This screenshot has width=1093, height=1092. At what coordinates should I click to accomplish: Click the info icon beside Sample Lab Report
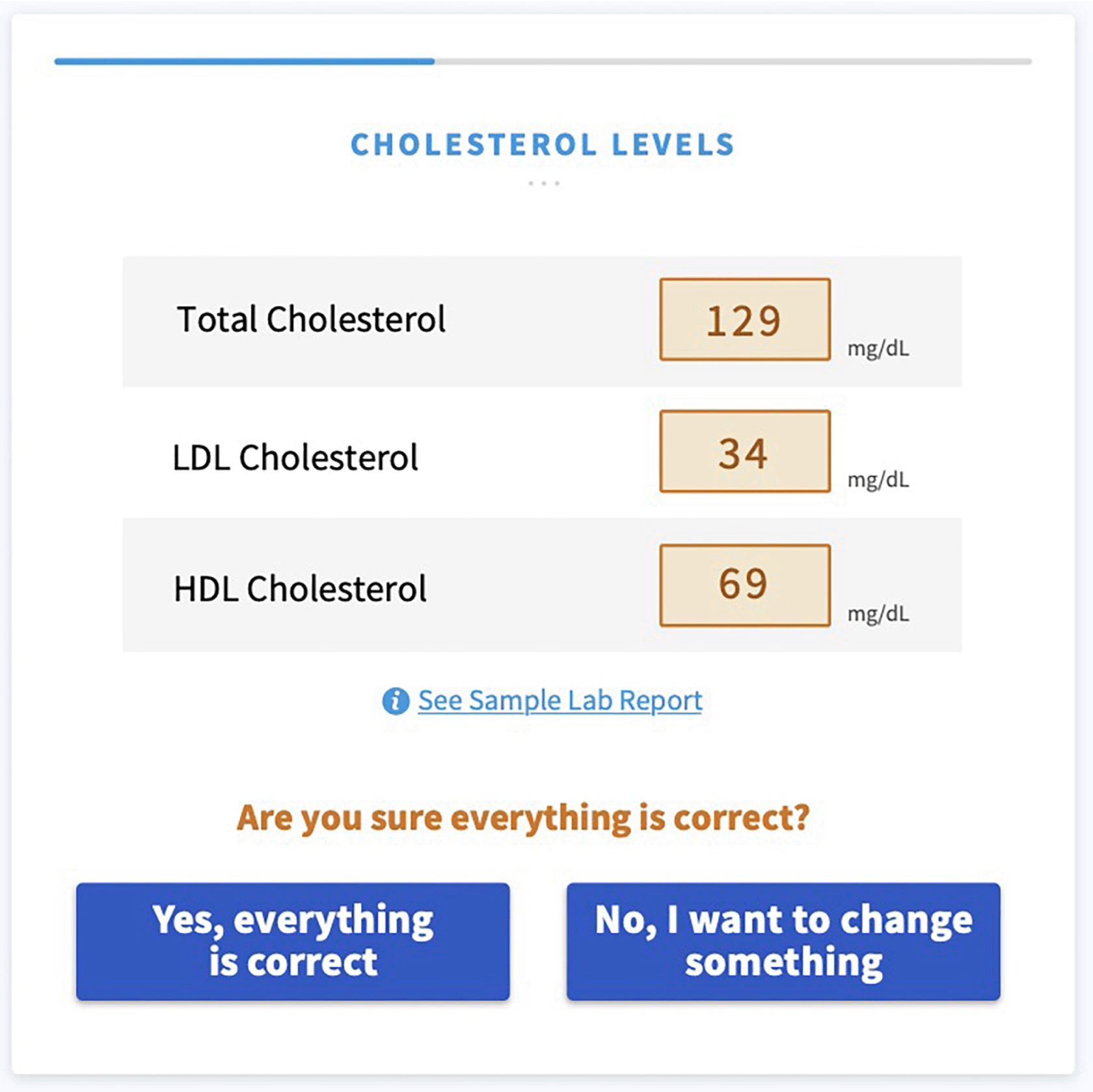[x=396, y=701]
